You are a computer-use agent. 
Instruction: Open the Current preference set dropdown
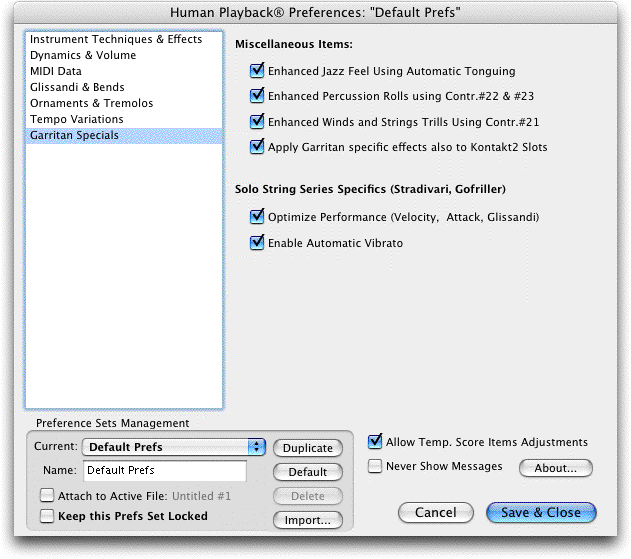174,447
